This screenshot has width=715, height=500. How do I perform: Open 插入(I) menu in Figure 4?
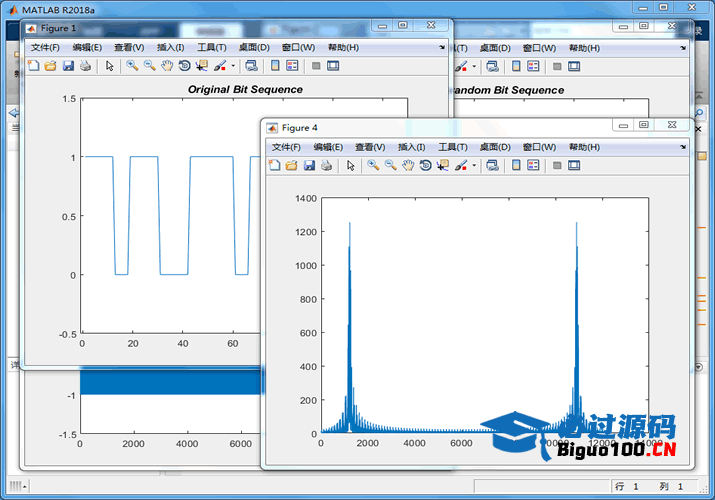pyautogui.click(x=411, y=147)
